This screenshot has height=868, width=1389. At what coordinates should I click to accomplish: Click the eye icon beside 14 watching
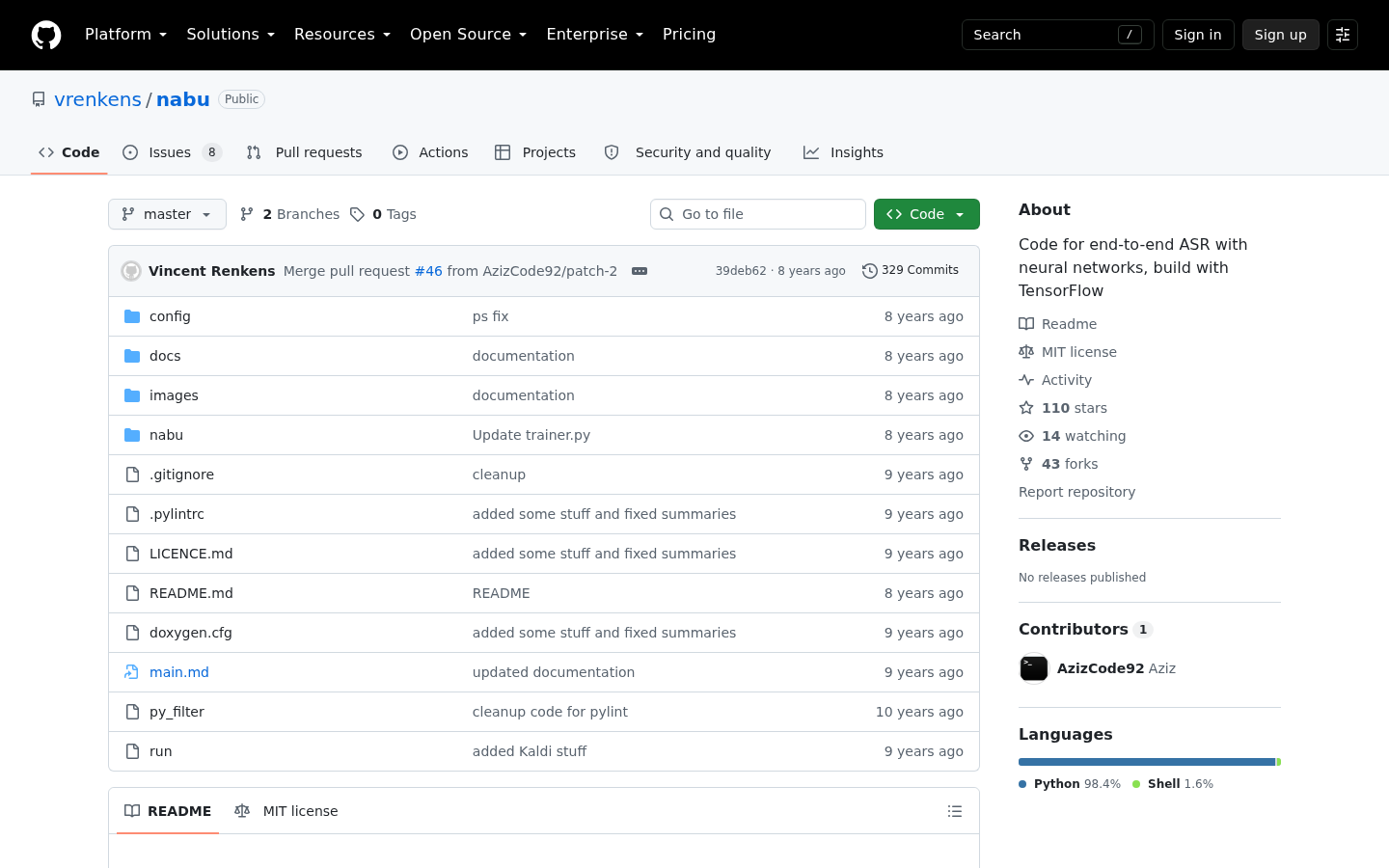tap(1026, 436)
